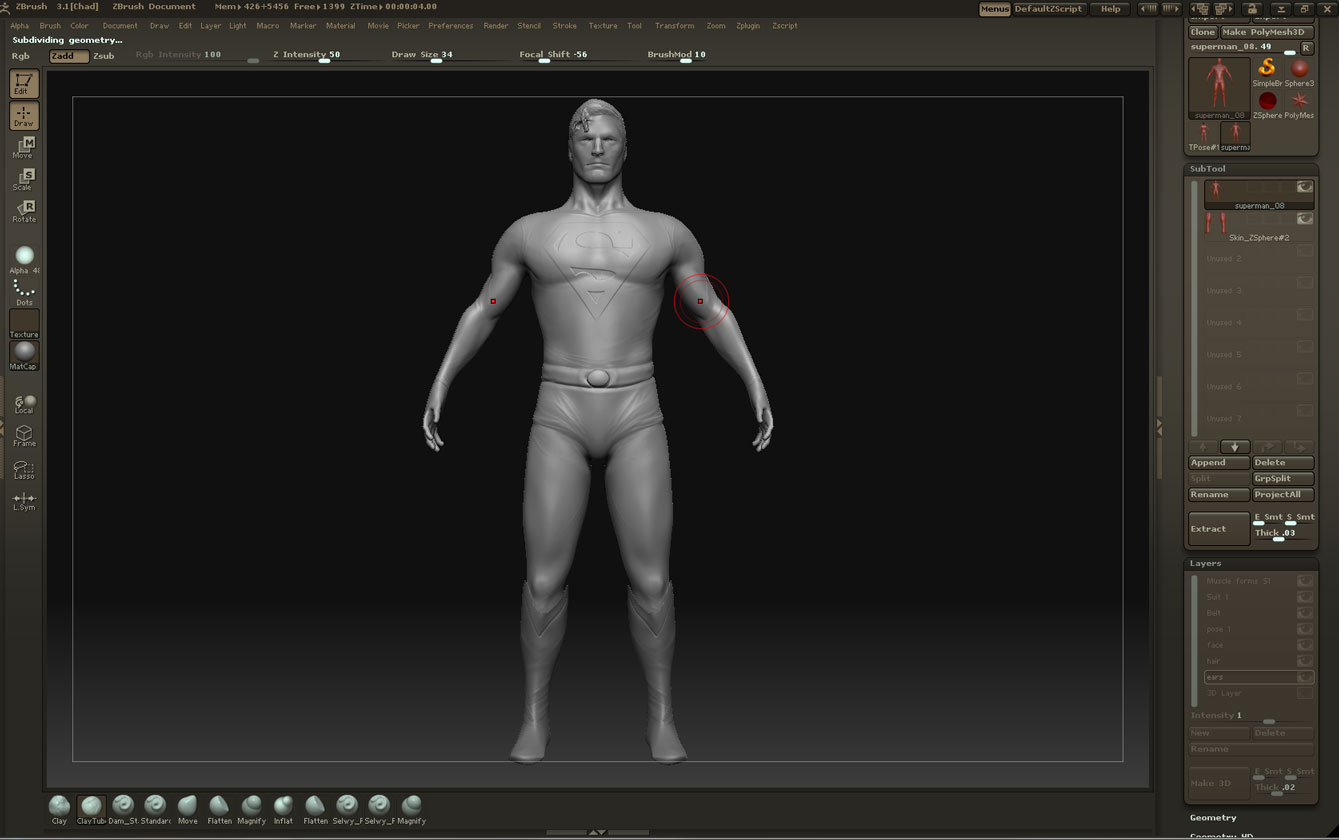Click the ProjectAll button
The height and width of the screenshot is (840, 1339).
(x=1283, y=495)
